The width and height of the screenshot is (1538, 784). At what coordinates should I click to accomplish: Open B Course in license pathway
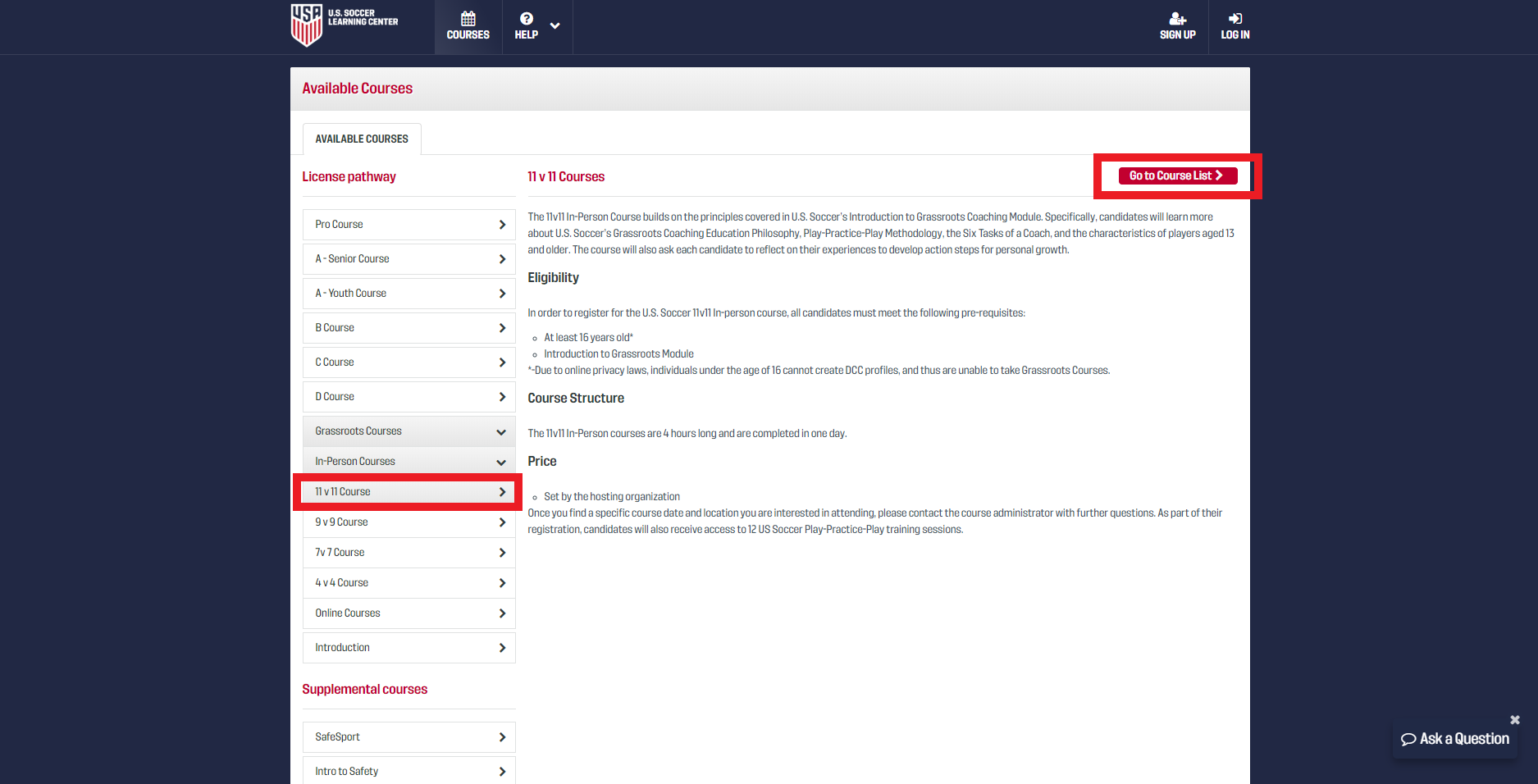pos(409,328)
